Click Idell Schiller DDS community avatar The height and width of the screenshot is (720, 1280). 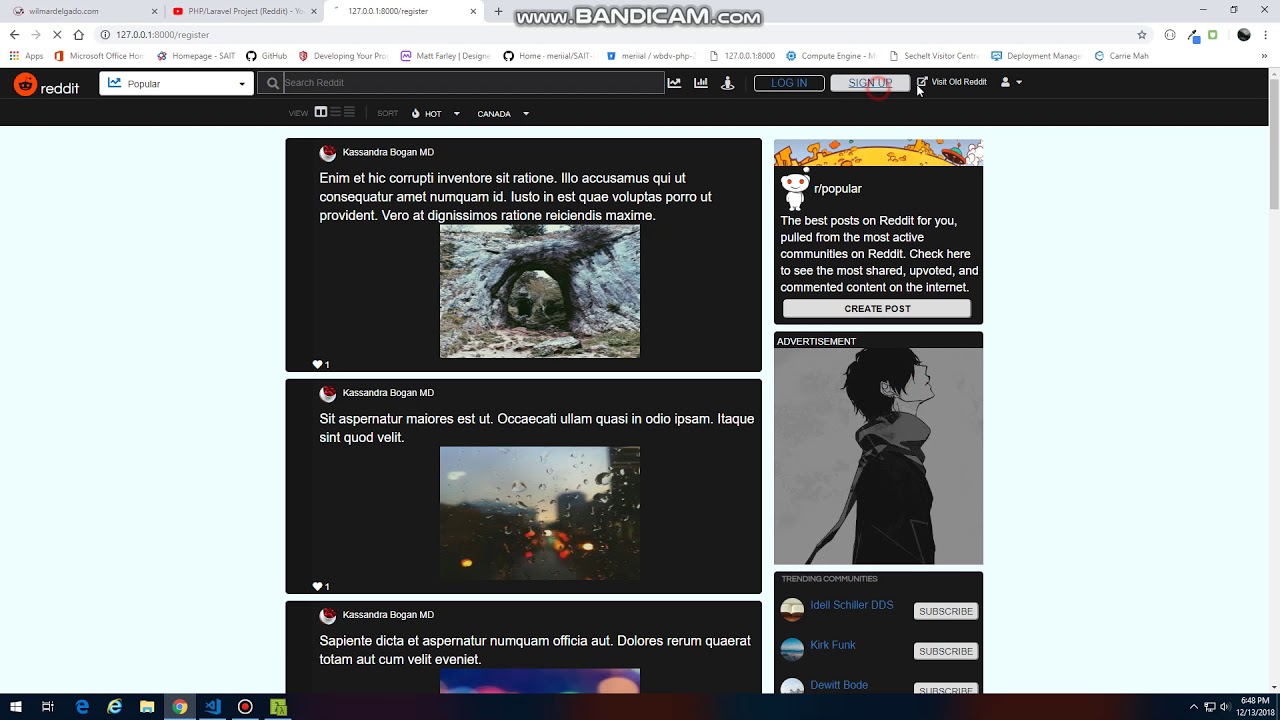point(792,610)
